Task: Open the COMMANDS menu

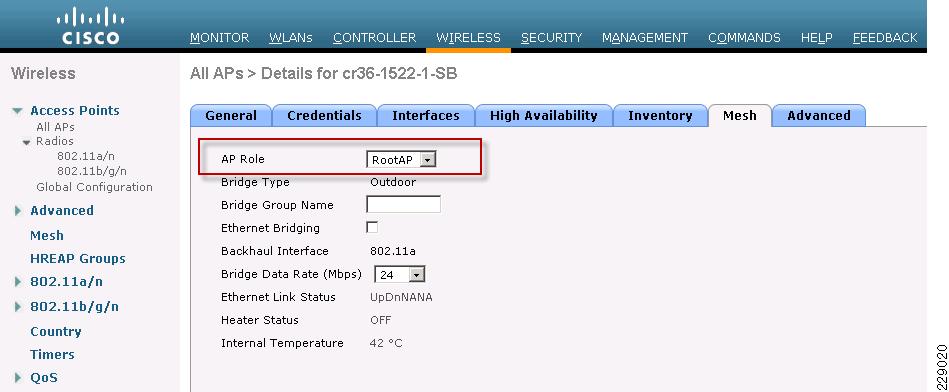Action: point(744,38)
